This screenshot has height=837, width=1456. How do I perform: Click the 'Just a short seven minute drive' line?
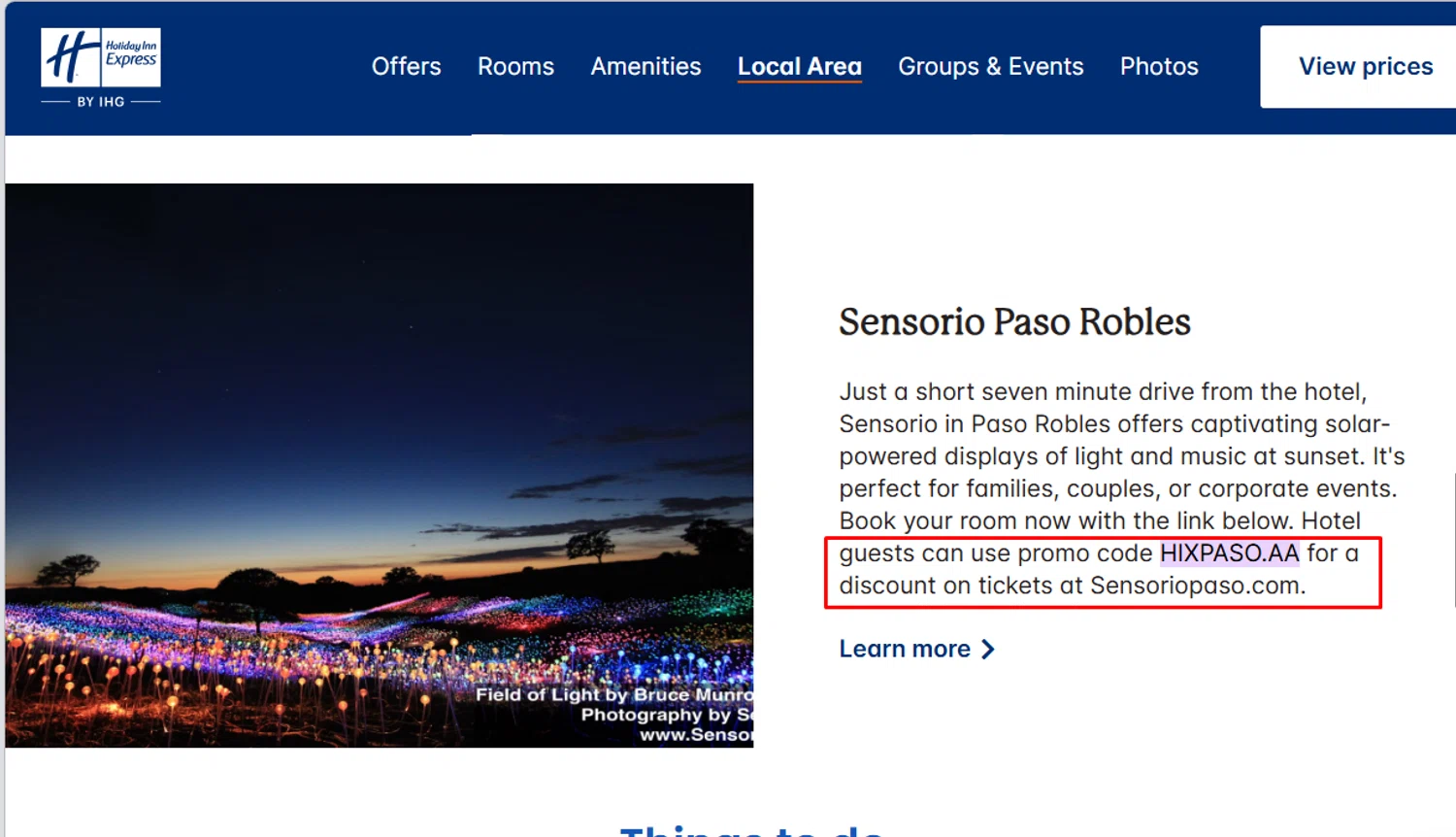click(1103, 391)
